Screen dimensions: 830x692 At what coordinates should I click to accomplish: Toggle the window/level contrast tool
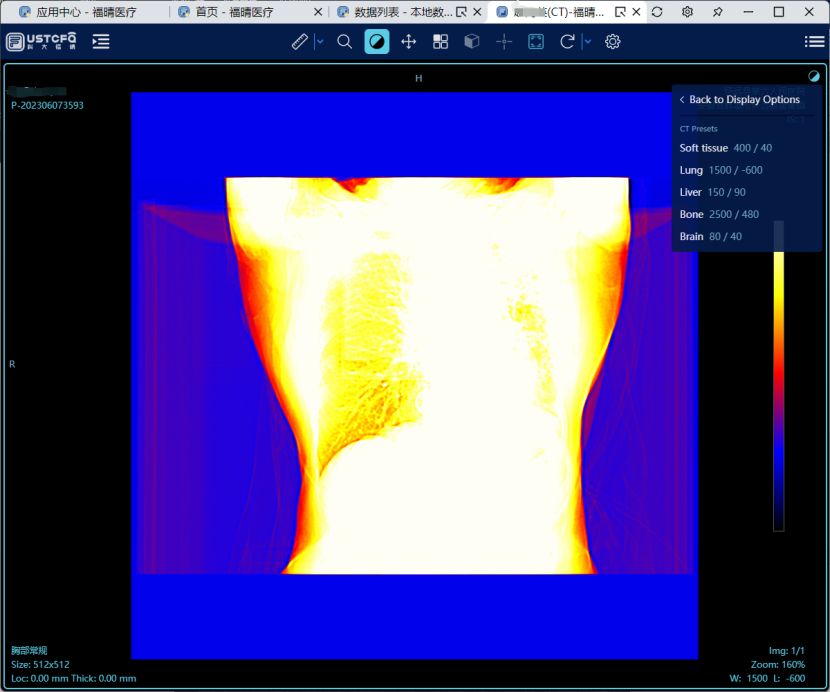[377, 42]
